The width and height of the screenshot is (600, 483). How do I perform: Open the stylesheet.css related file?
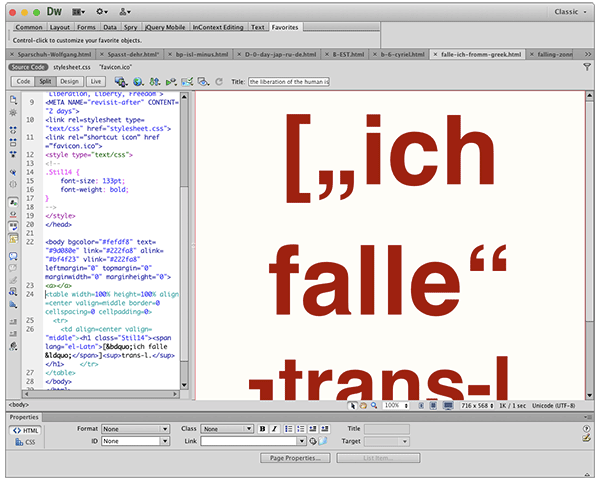(x=72, y=67)
